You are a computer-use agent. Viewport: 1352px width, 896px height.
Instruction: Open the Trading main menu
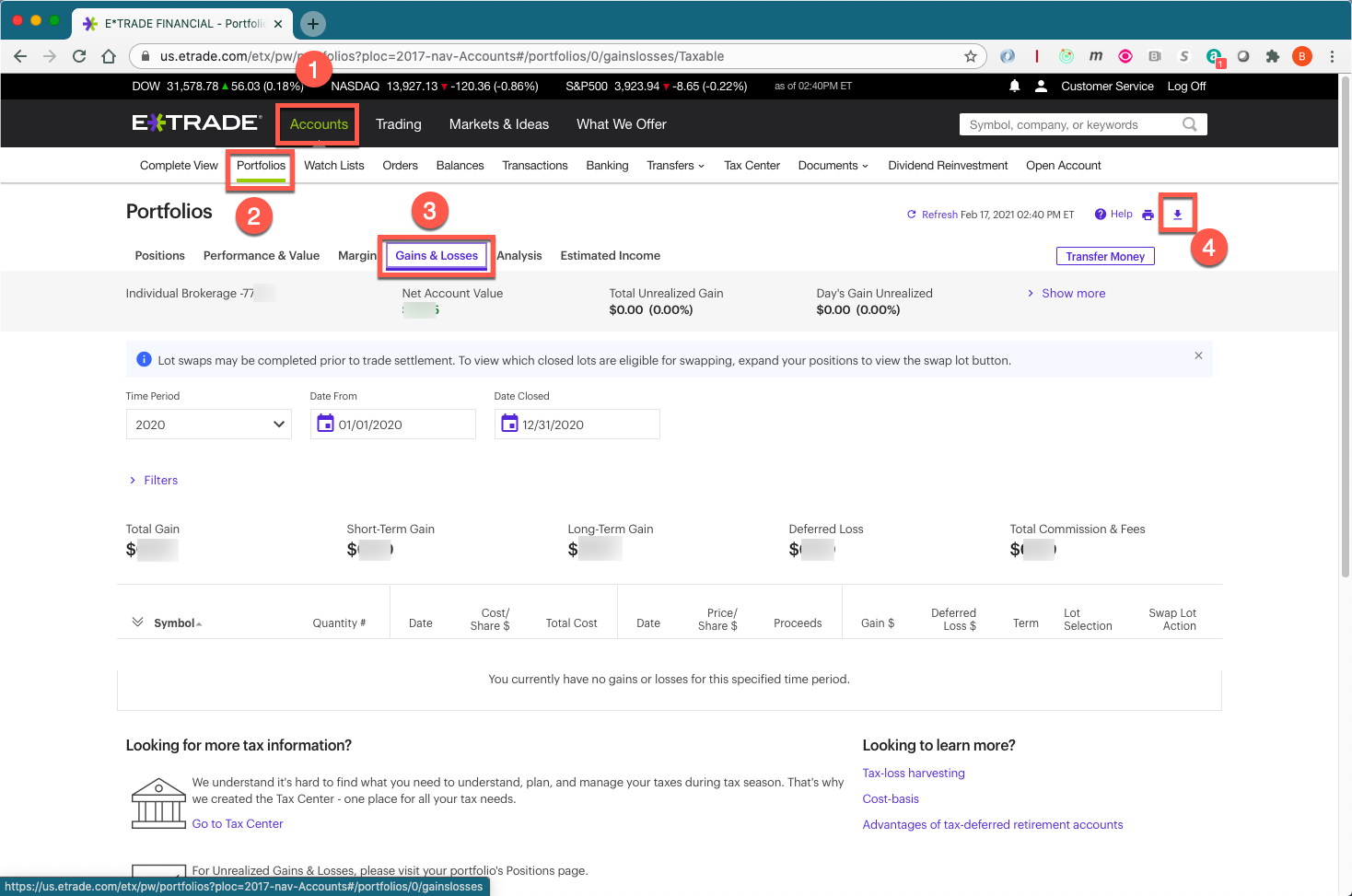(399, 124)
